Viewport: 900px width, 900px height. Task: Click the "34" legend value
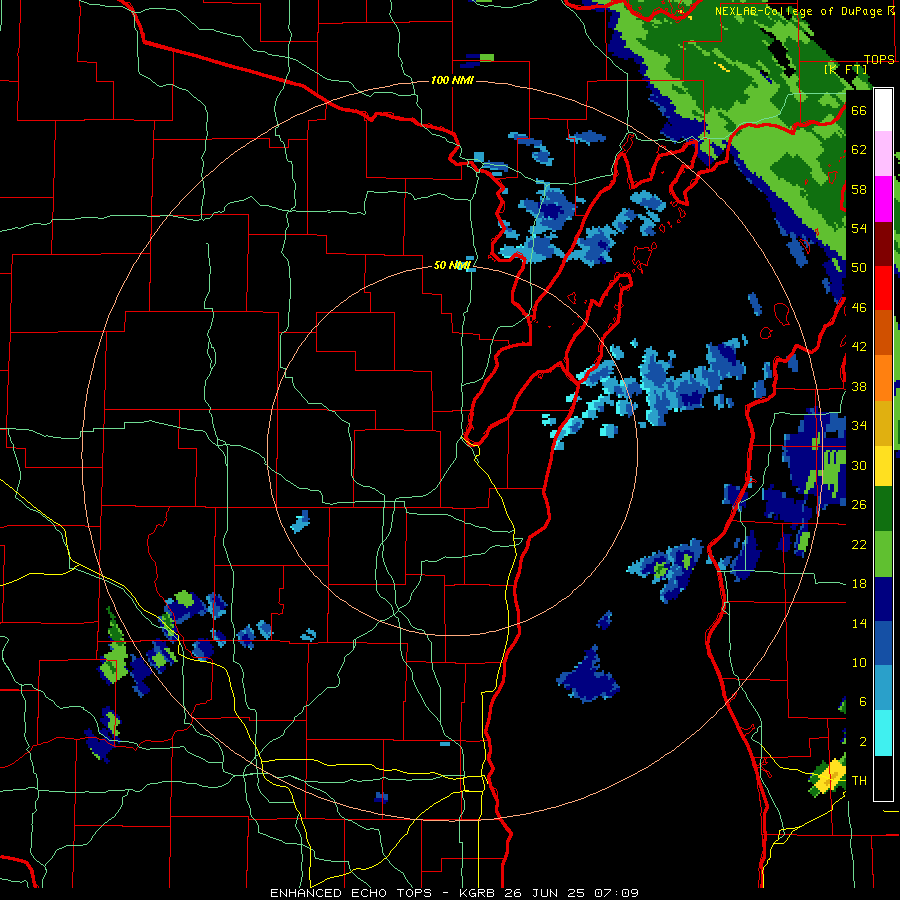859,426
